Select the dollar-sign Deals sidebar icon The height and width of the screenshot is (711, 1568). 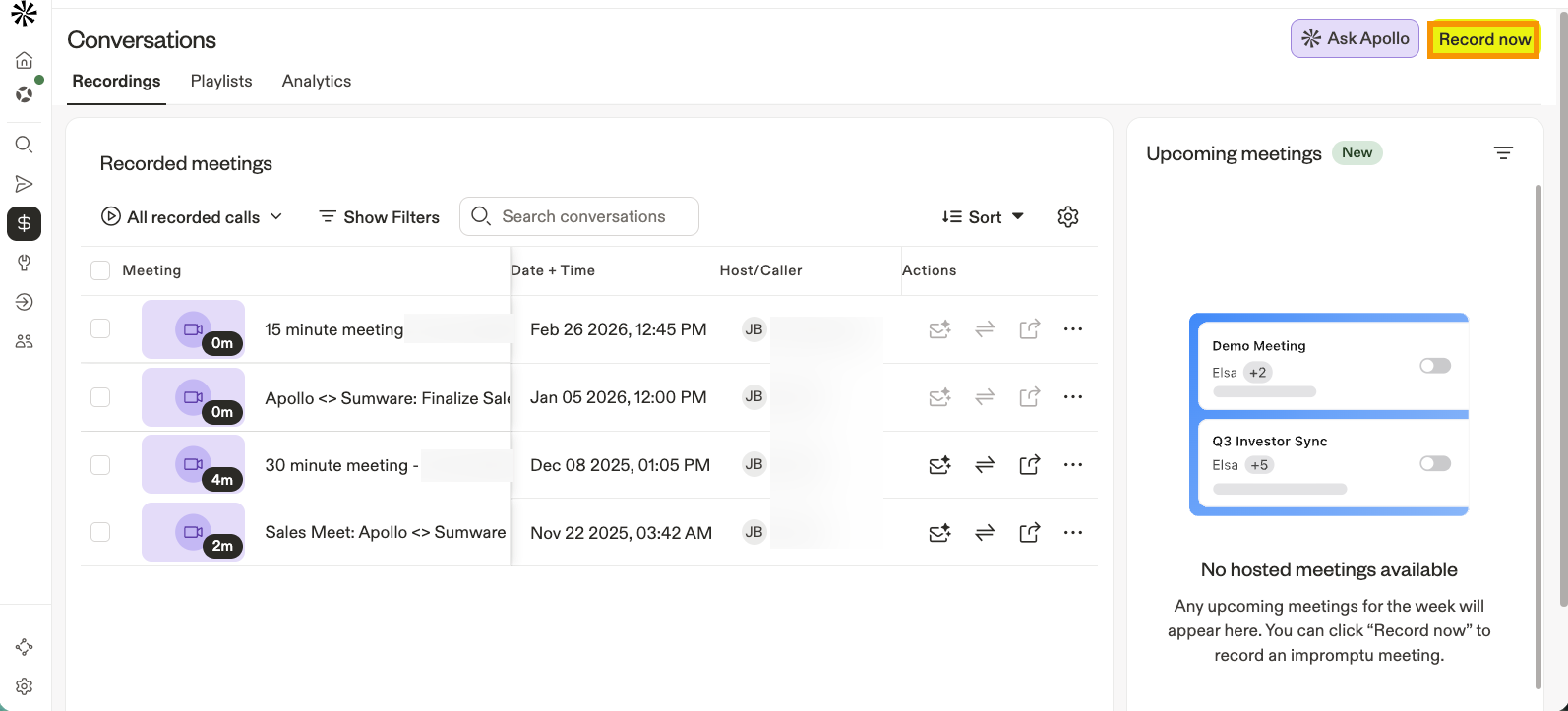[25, 223]
